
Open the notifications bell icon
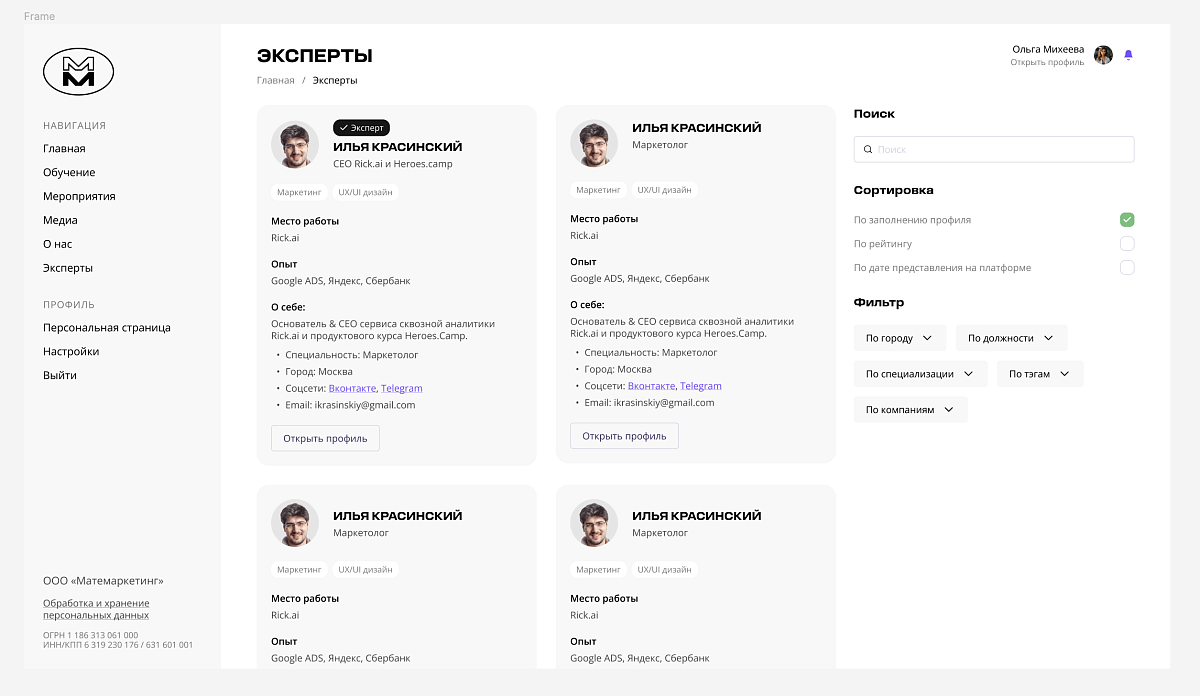tap(1128, 55)
